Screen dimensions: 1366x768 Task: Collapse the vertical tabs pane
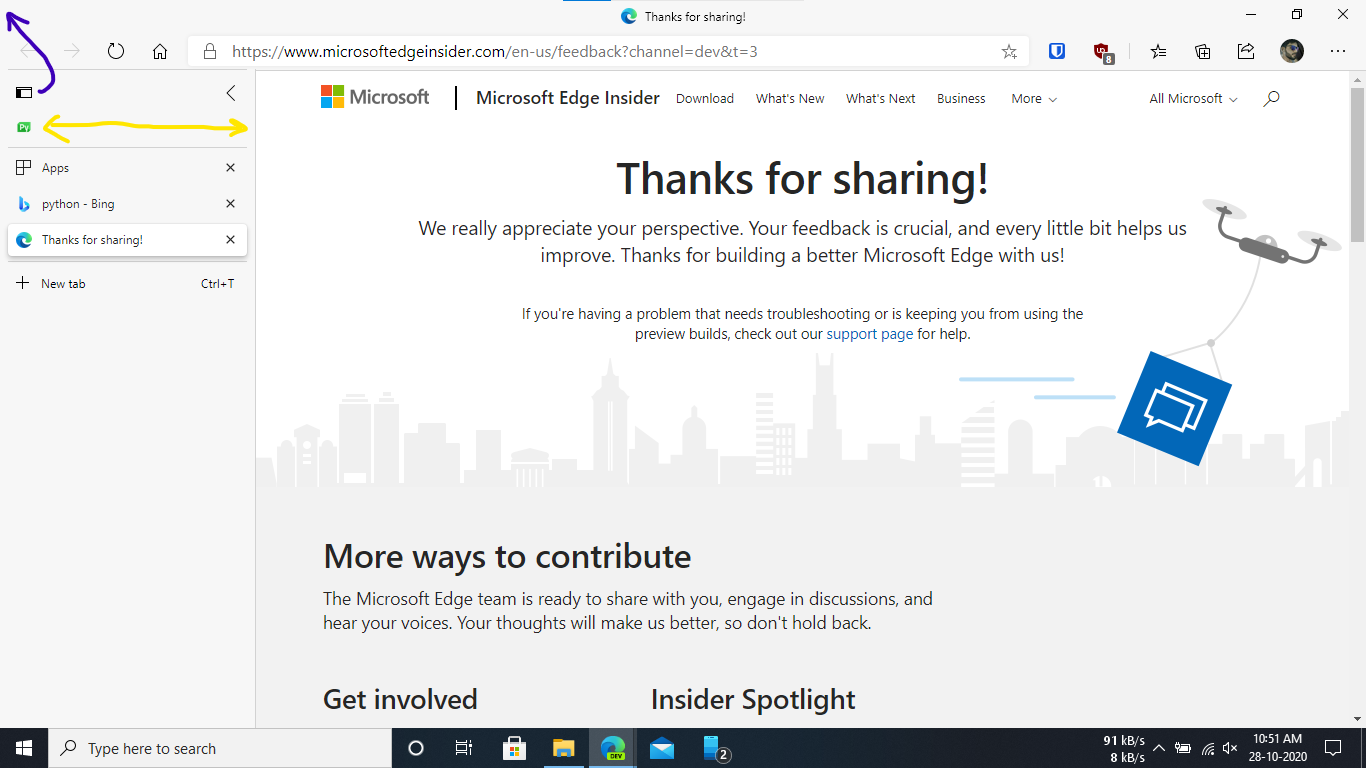tap(231, 93)
